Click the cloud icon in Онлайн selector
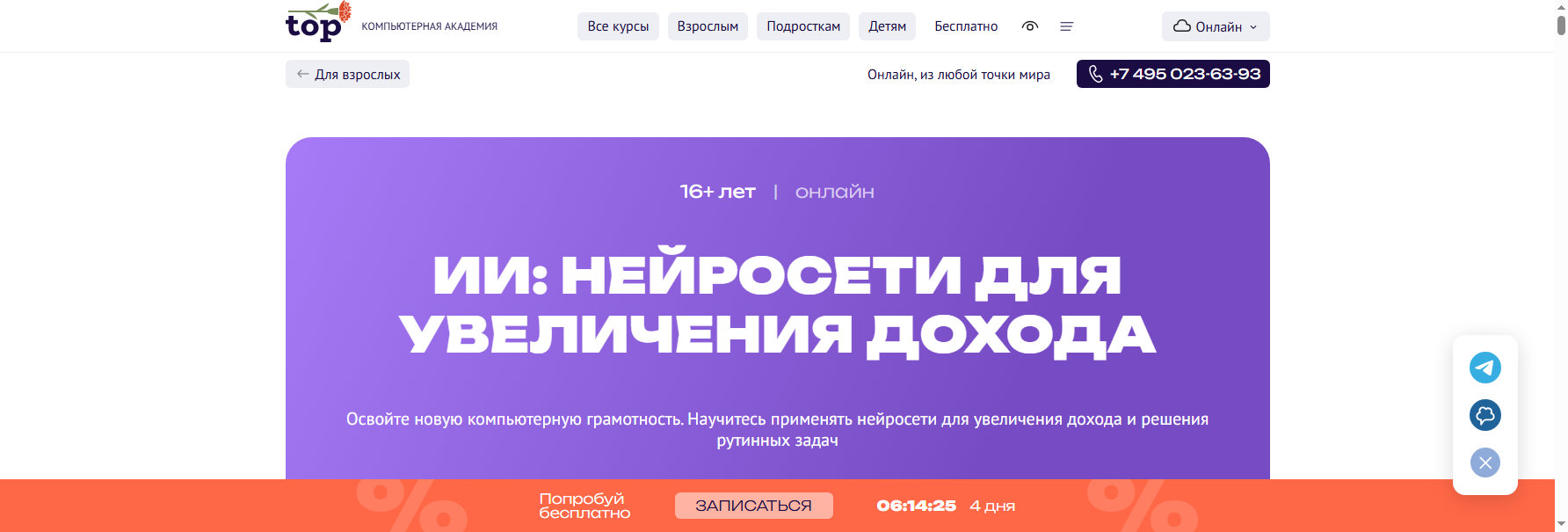Image resolution: width=1568 pixels, height=532 pixels. 1182,26
